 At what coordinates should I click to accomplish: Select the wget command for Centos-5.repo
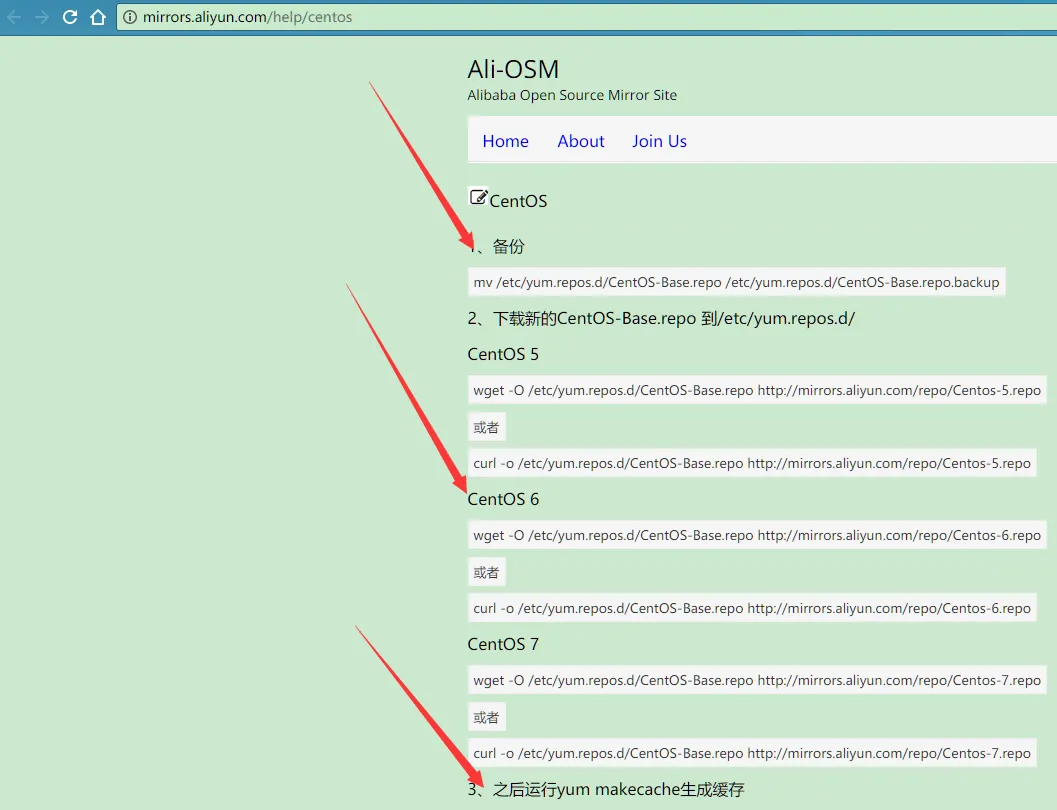(x=757, y=390)
